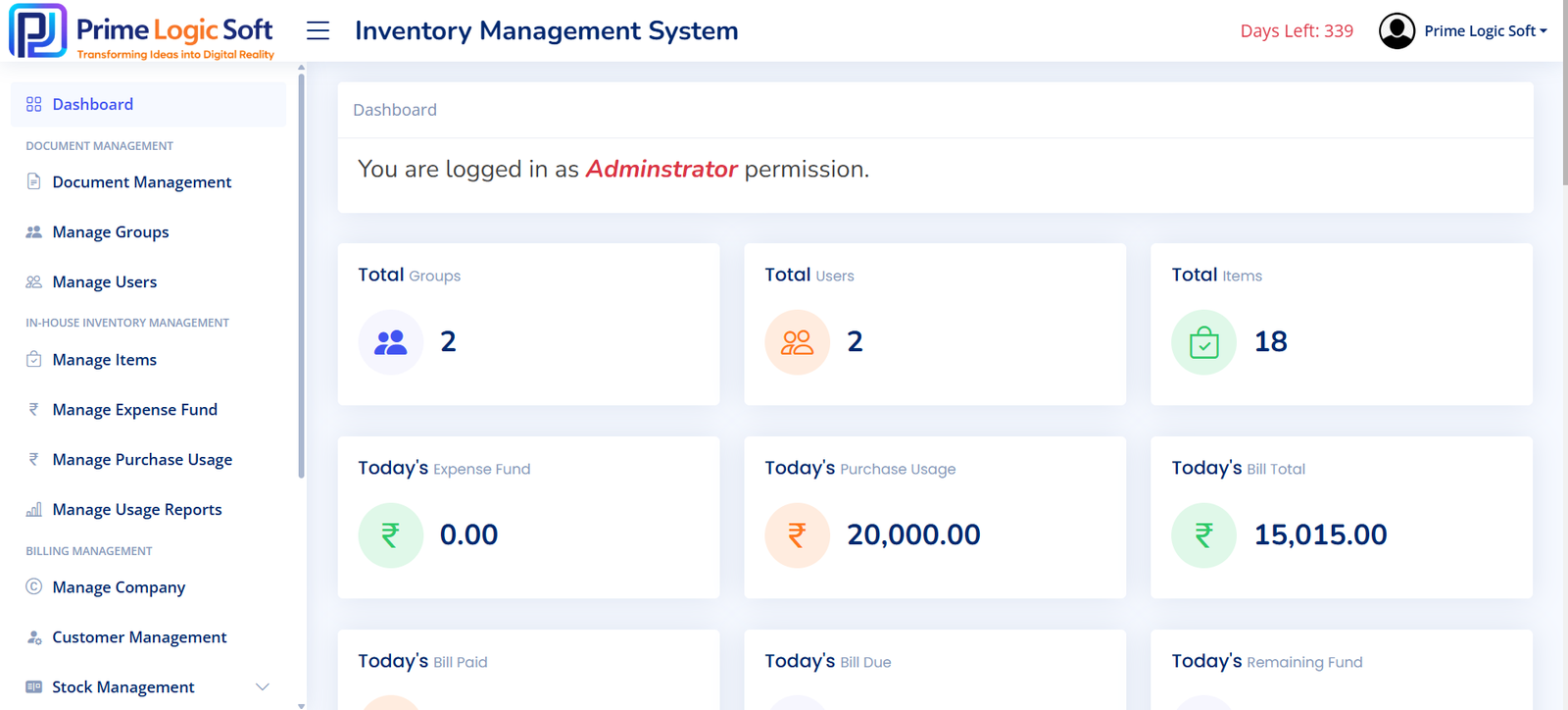Click the green rupee icon in Expense Fund card
1568x710 pixels.
point(391,535)
